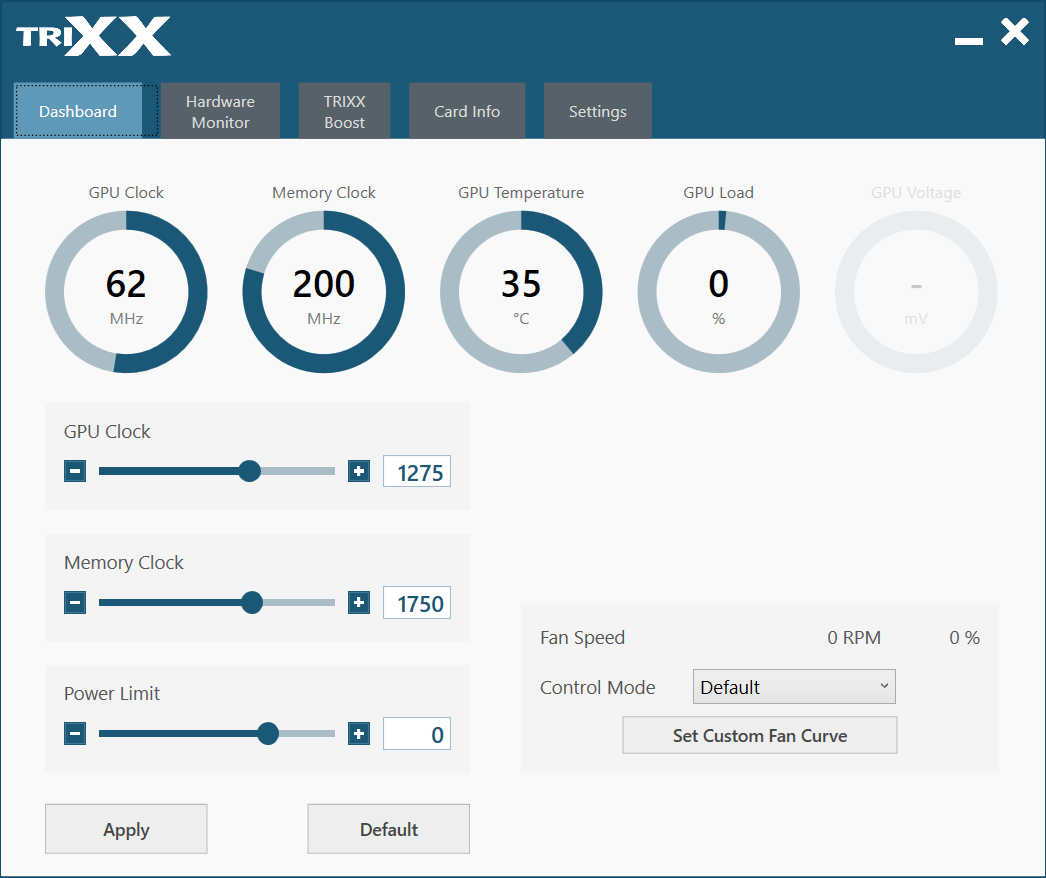Click the 'GPU Temperature' gauge title
The height and width of the screenshot is (878, 1046).
(521, 193)
